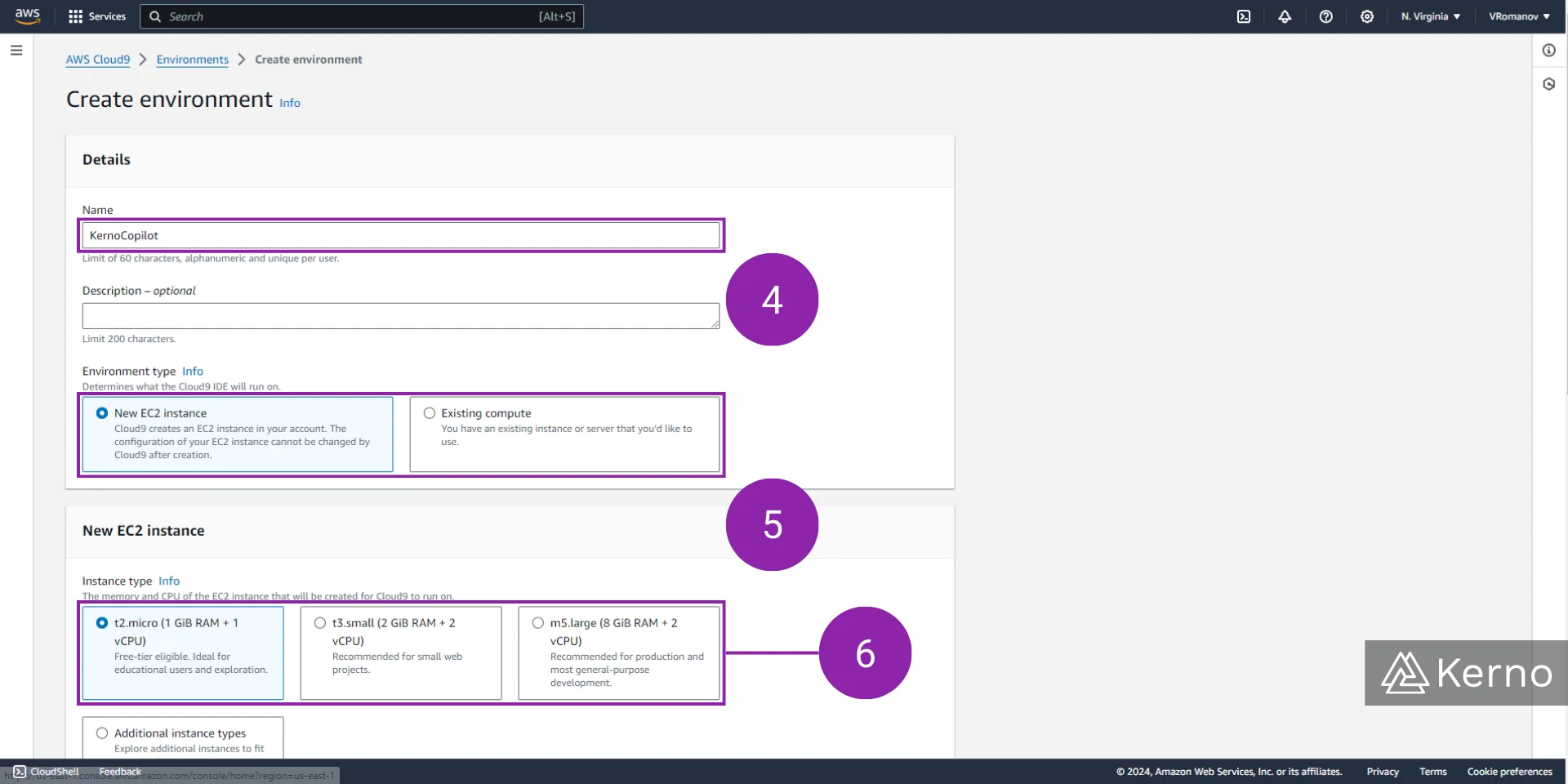Click the CloudShell icon in footer
Screen dimensions: 1568x784
pos(20,772)
